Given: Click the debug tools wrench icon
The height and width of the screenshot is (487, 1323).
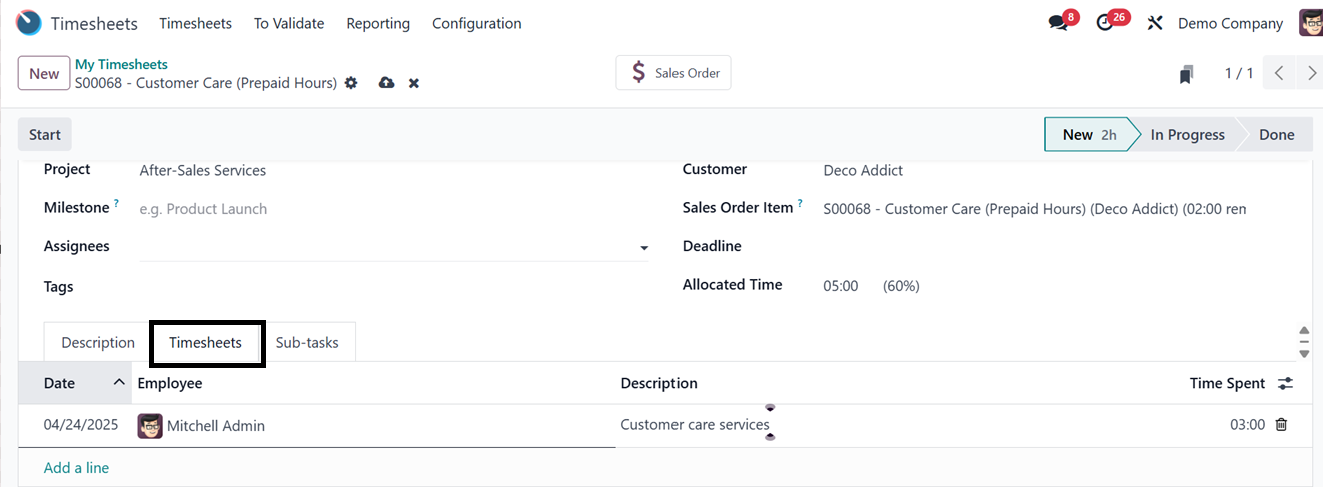Looking at the screenshot, I should click(1155, 23).
